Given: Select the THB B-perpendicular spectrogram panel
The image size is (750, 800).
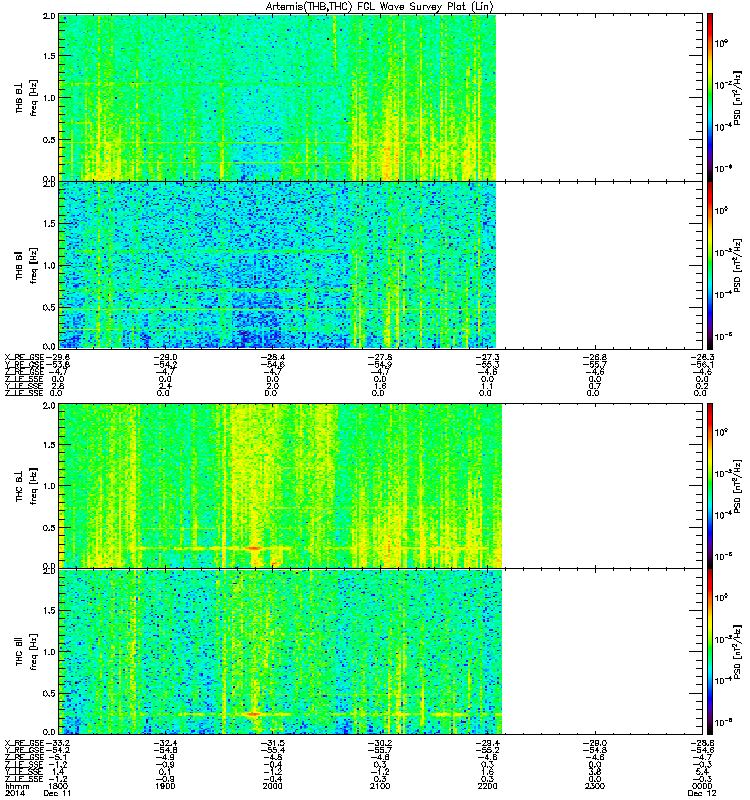Looking at the screenshot, I should coord(381,97).
